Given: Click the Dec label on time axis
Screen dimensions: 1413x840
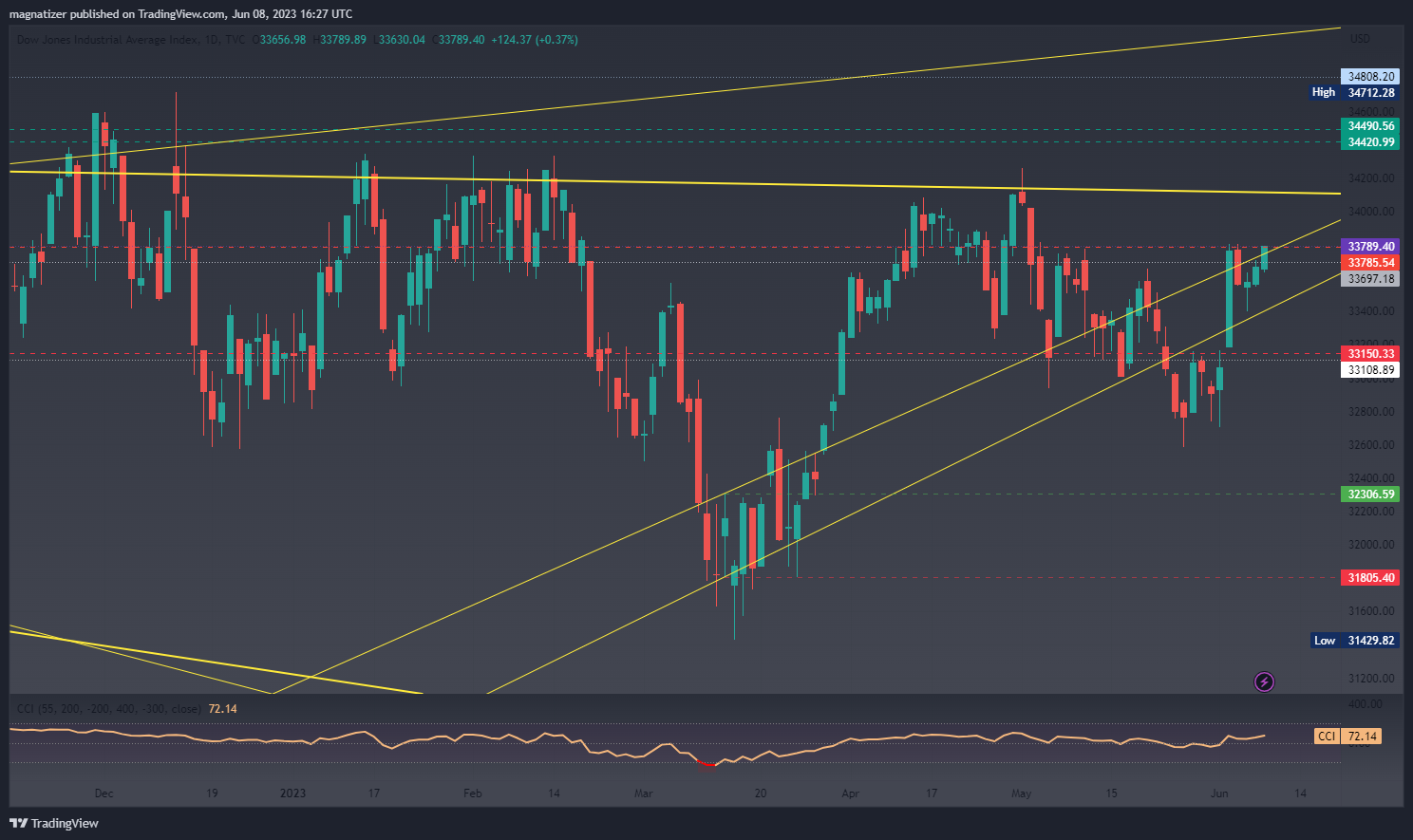Looking at the screenshot, I should pos(104,793).
